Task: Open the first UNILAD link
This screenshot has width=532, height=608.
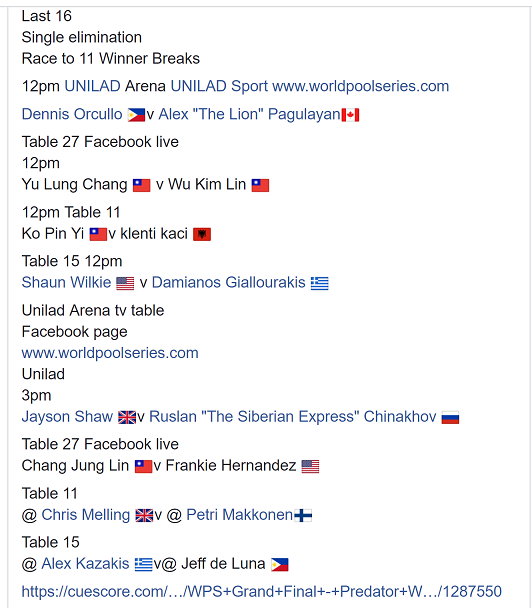Action: tap(92, 86)
